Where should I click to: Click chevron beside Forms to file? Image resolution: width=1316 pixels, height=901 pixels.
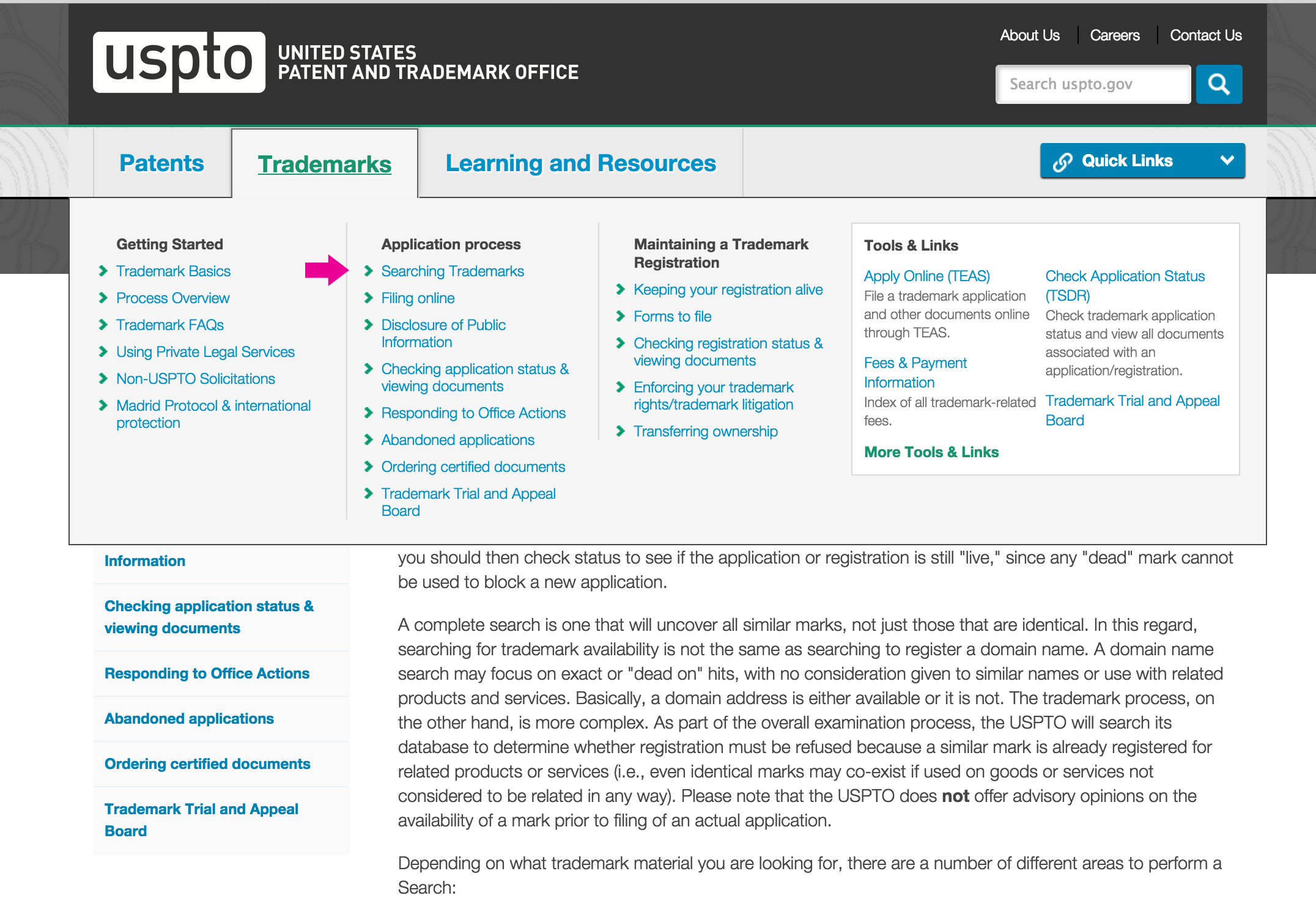tap(620, 316)
